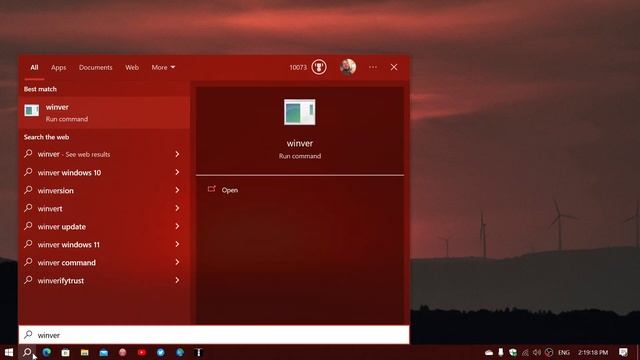Expand arrow beside 'winverifytrust'
Image resolution: width=640 pixels, height=360 pixels.
point(177,280)
